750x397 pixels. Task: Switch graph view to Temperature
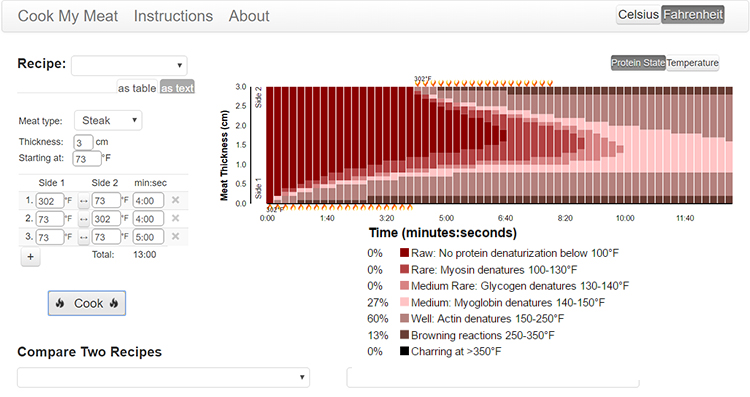click(x=693, y=63)
